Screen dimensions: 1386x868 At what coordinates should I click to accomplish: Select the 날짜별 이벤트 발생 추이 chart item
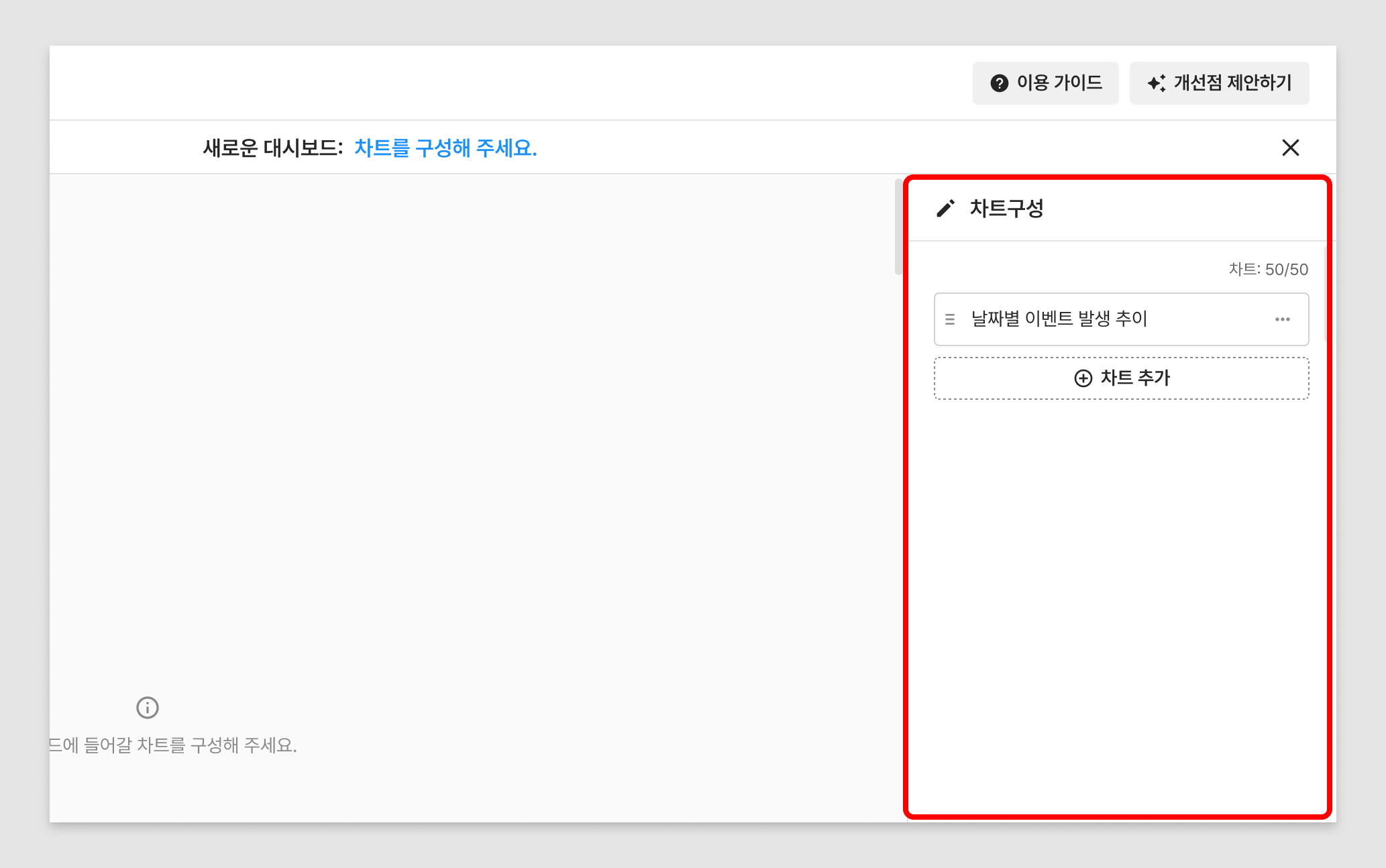tap(1060, 319)
